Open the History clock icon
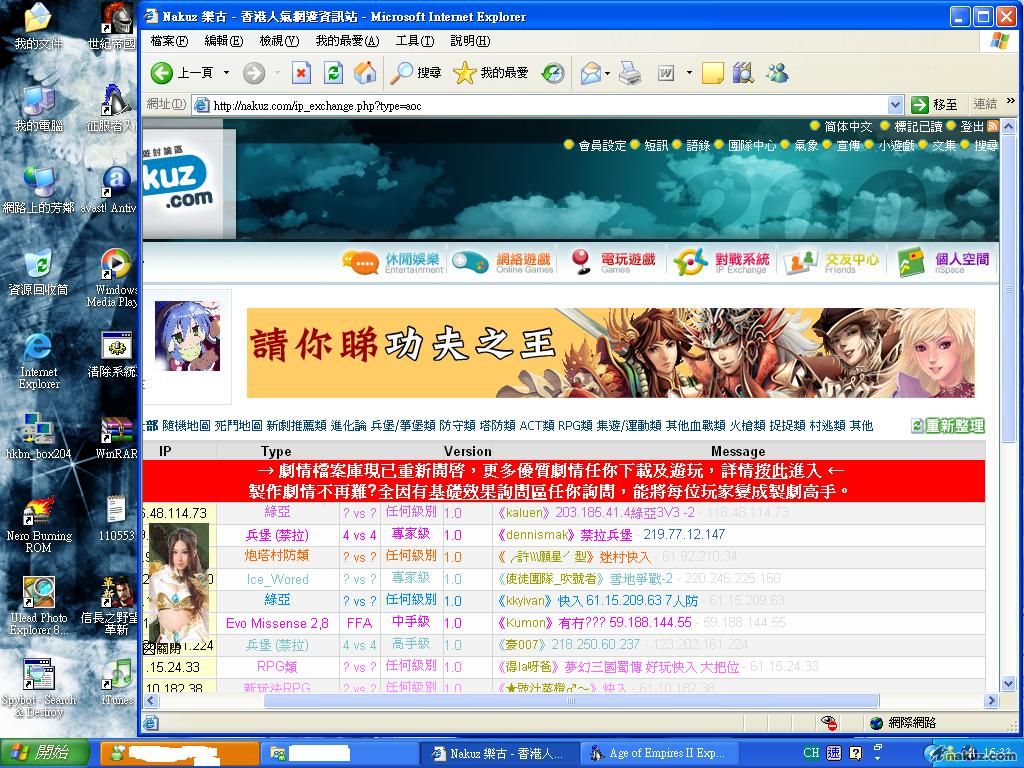The image size is (1024, 768). click(x=553, y=73)
